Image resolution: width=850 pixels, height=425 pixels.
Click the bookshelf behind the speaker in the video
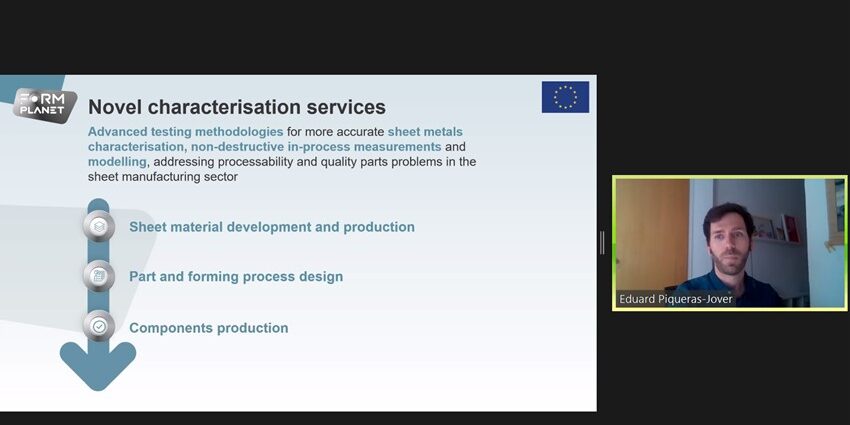768,229
